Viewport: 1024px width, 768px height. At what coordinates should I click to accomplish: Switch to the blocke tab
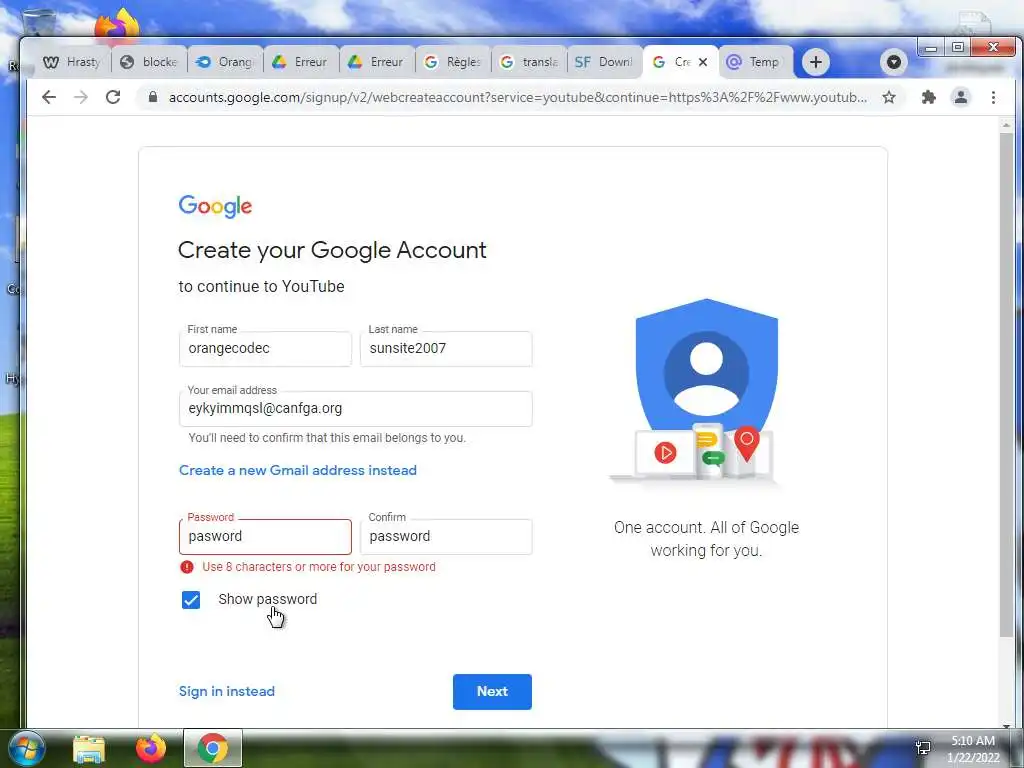(x=149, y=62)
